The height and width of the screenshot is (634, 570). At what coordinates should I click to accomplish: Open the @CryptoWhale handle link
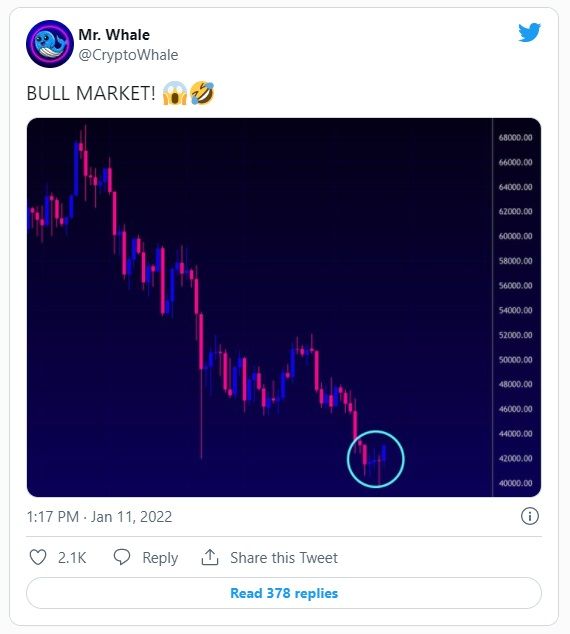pyautogui.click(x=128, y=55)
